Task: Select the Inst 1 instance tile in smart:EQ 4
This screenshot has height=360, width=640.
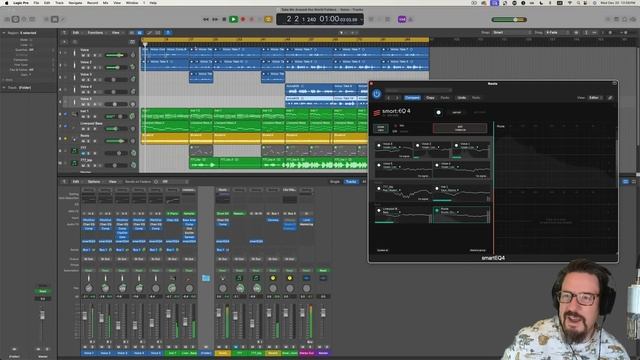Action: click(462, 193)
